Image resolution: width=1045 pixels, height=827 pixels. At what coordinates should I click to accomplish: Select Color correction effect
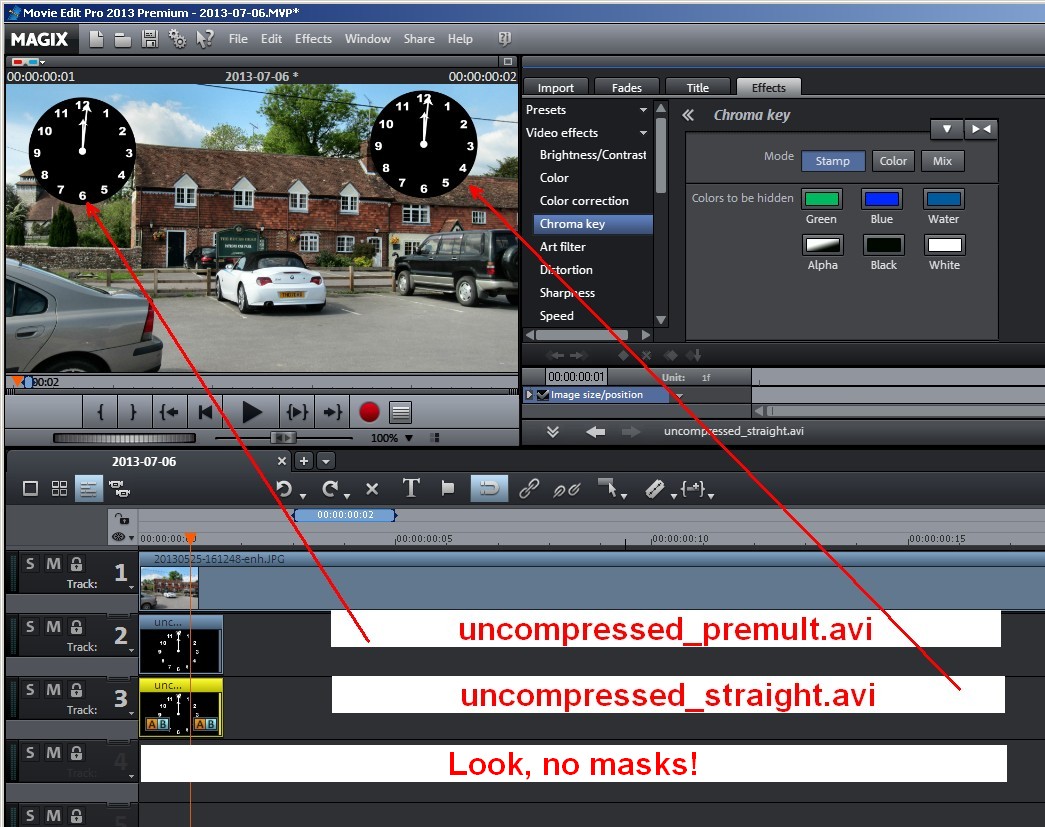pos(584,201)
